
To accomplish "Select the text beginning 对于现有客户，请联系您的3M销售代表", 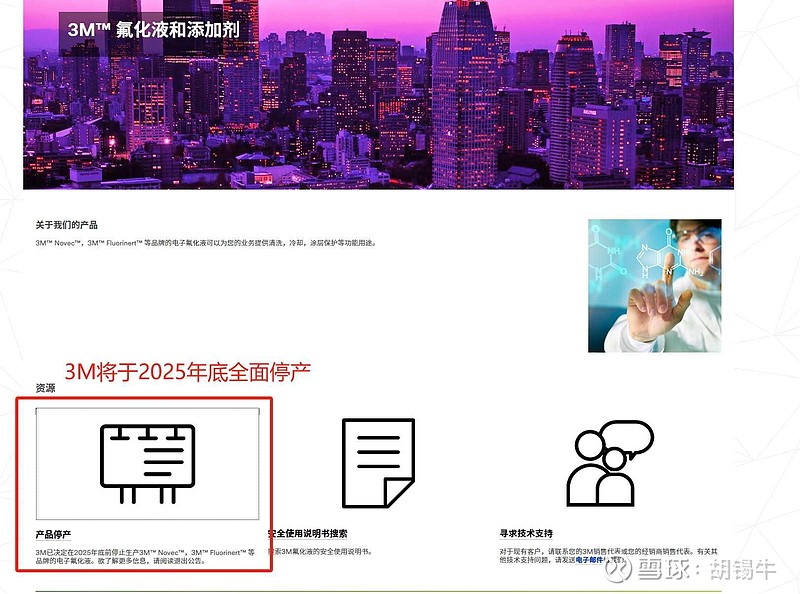I will 608,555.
